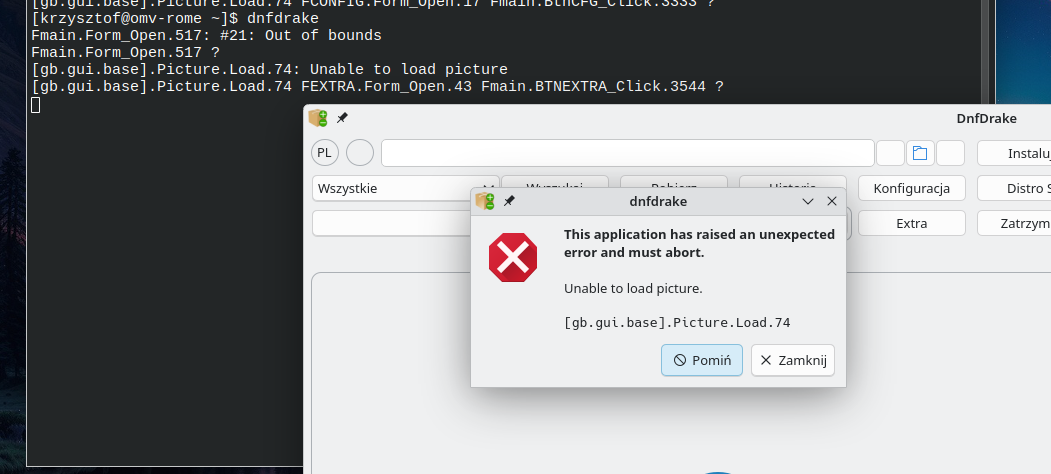Click the terminal cursor block
This screenshot has width=1051, height=474.
tap(36, 105)
